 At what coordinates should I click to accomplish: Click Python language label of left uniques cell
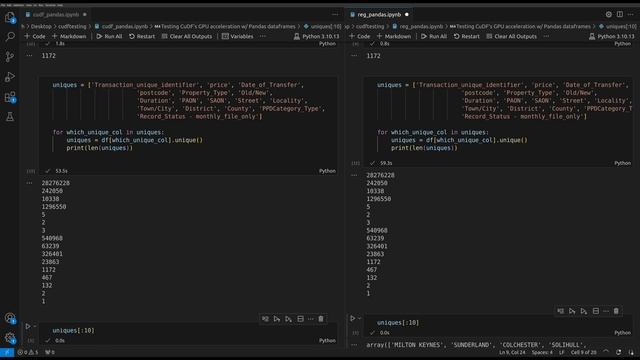click(327, 171)
